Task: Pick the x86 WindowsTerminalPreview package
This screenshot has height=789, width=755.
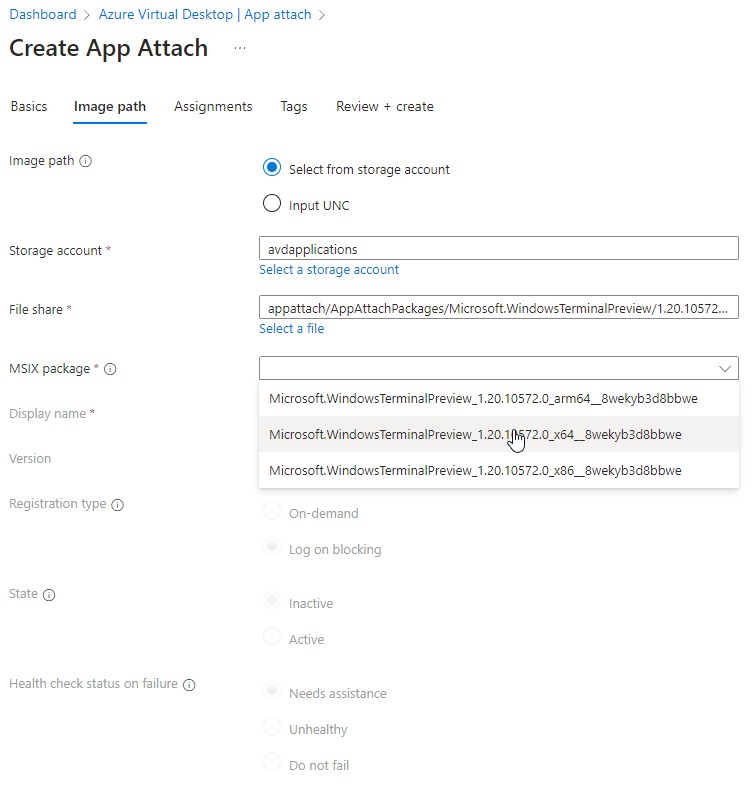Action: pyautogui.click(x=499, y=470)
